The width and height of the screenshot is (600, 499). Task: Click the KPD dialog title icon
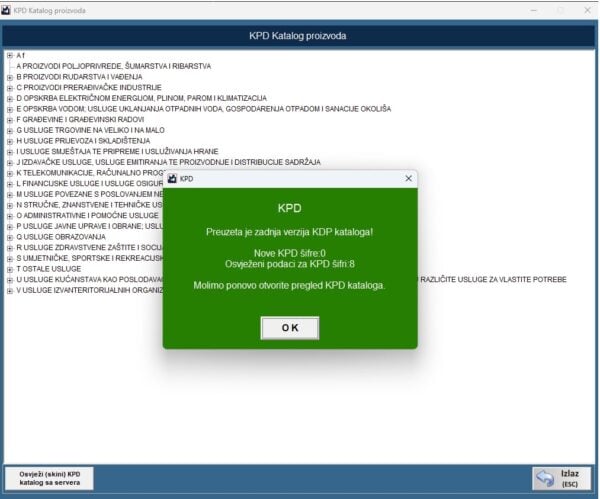(172, 178)
